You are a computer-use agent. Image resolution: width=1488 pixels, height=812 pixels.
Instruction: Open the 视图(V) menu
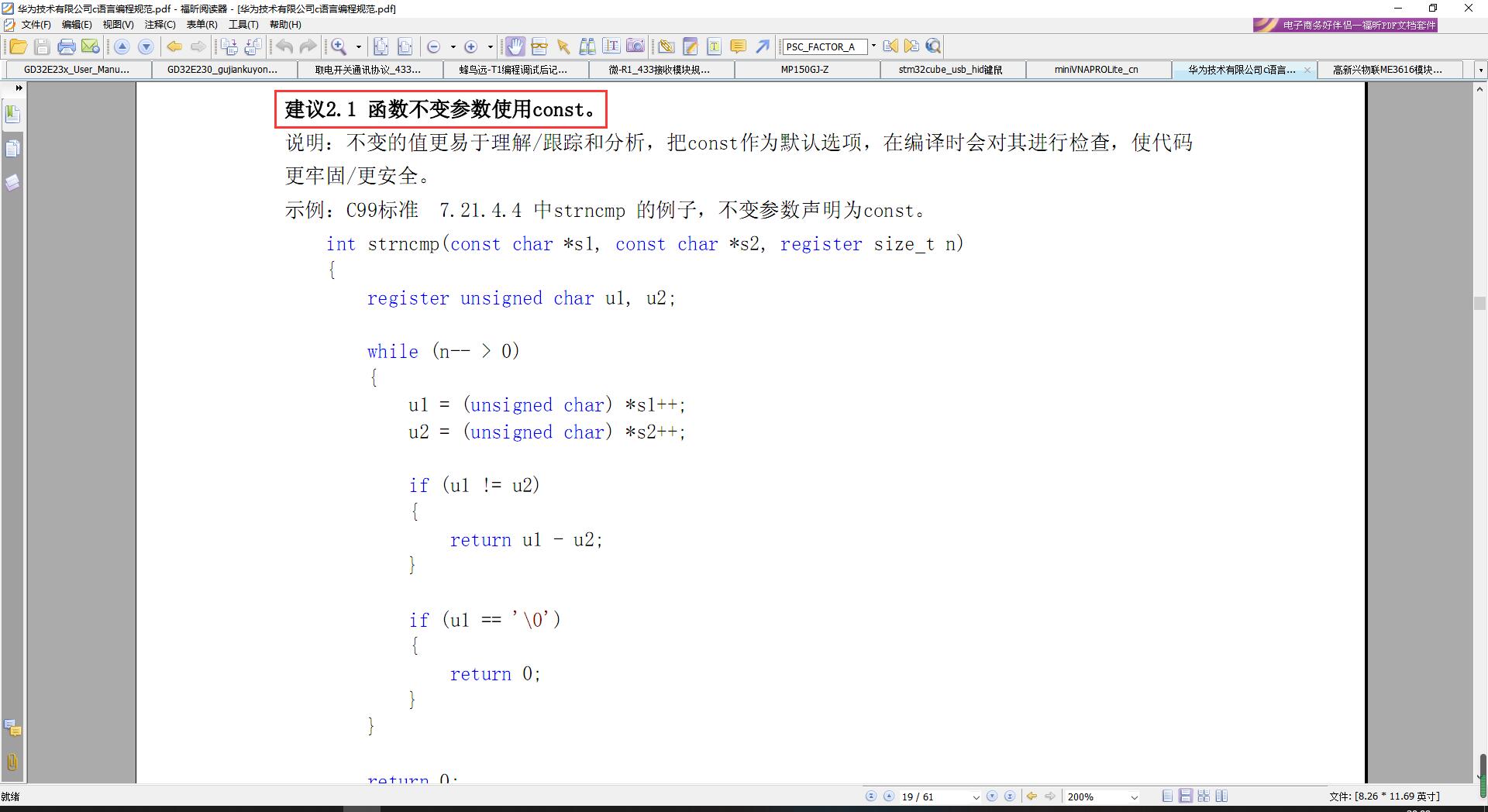point(118,25)
